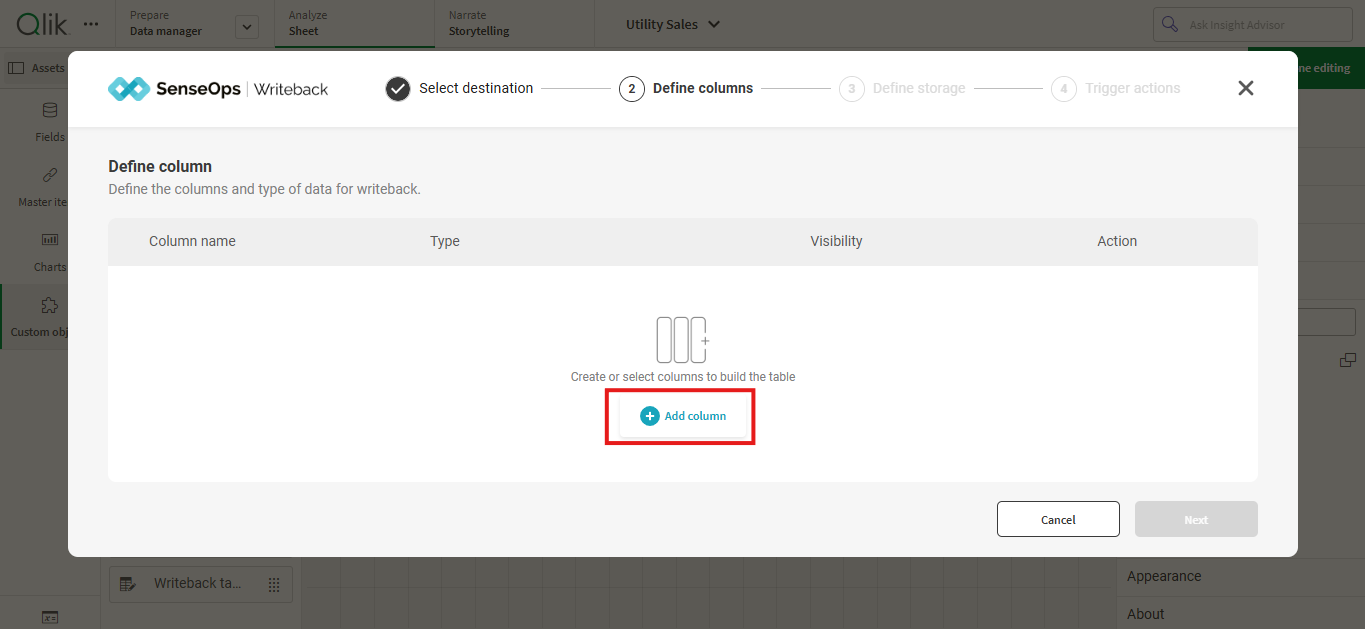Expand the Utility Sales app dropdown
This screenshot has width=1365, height=629.
pos(672,24)
